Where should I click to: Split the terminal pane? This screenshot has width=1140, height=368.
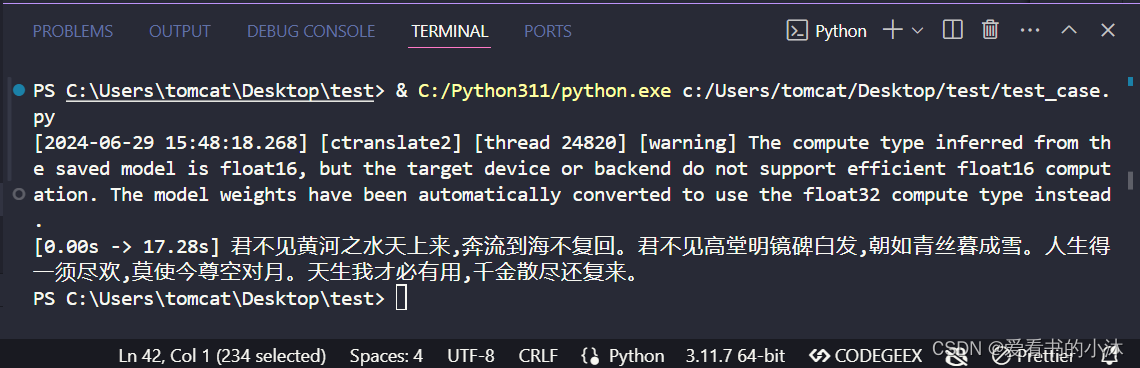tap(952, 30)
